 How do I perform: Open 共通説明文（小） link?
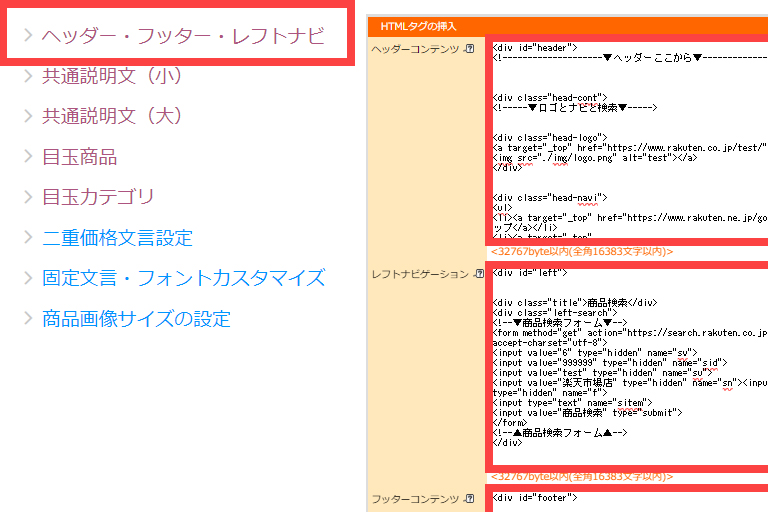(112, 76)
